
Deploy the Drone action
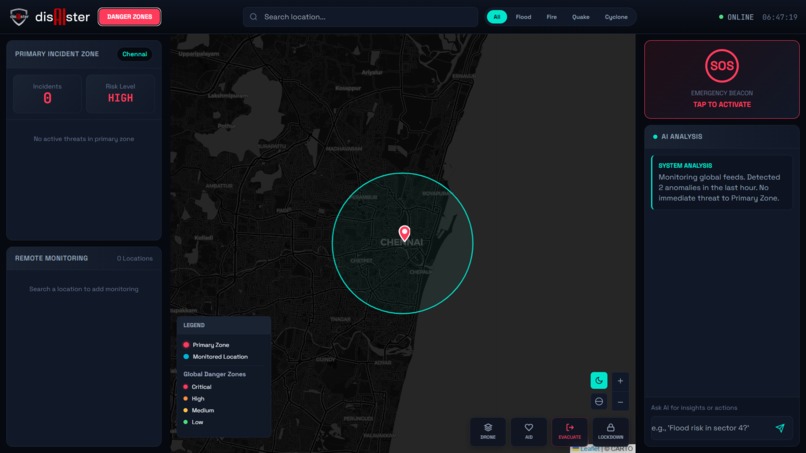(488, 431)
